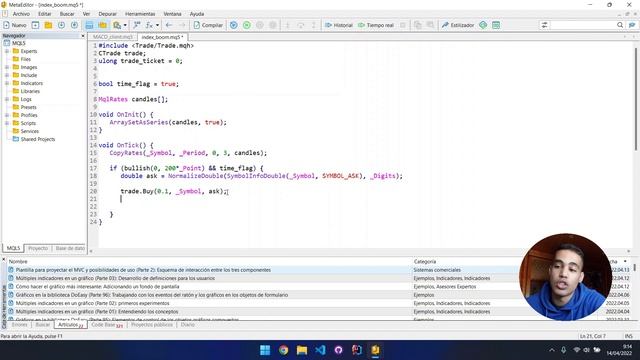Open the fx functions dropdown arrow
This screenshot has height=360, width=640.
point(158,25)
